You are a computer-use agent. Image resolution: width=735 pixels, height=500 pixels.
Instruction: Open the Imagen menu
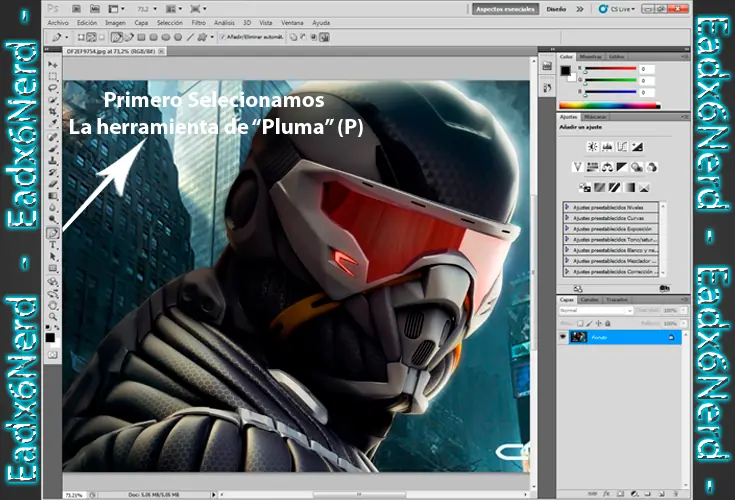(115, 22)
